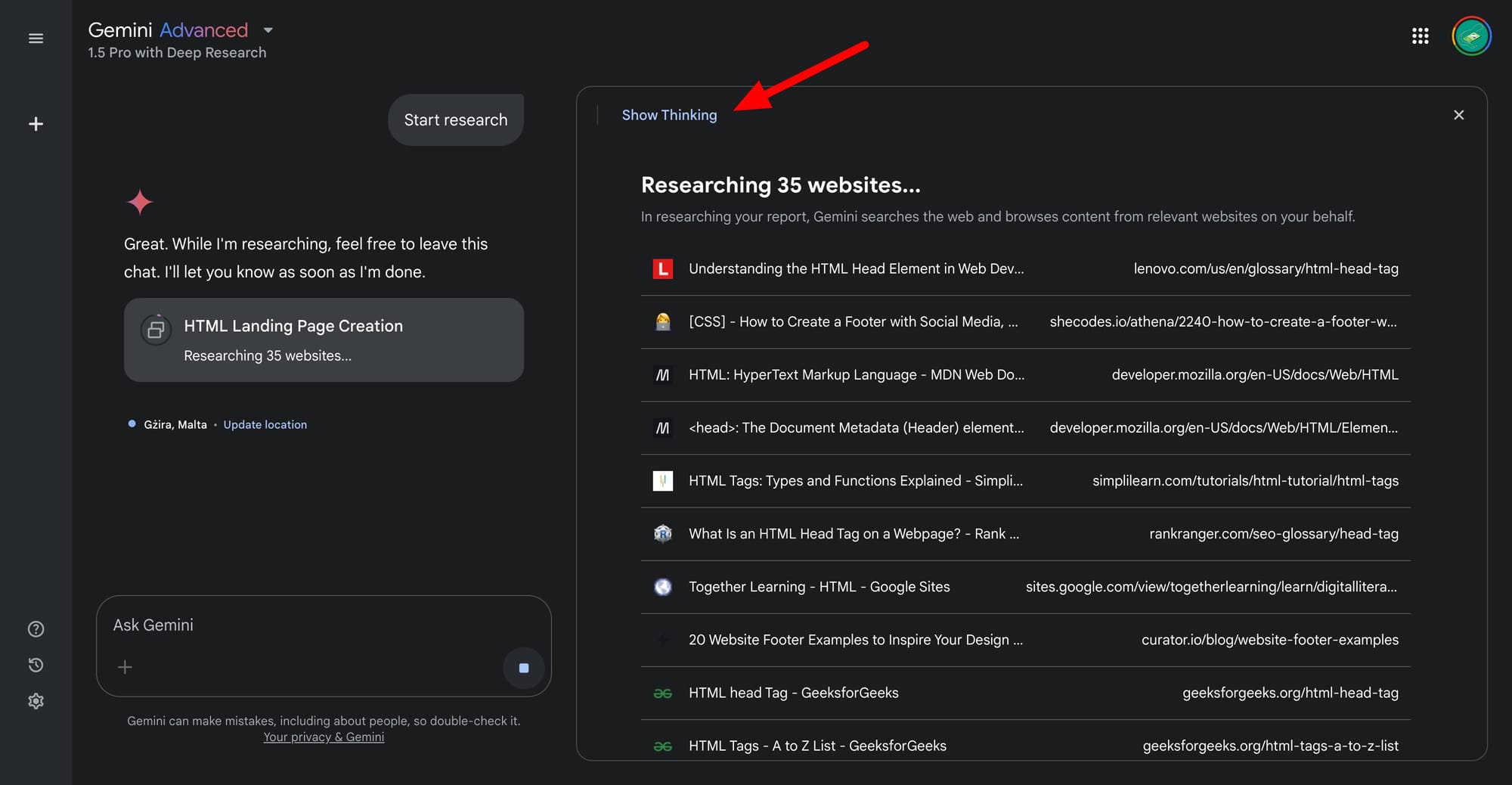Open the HTML Landing Page Creation card

pyautogui.click(x=324, y=340)
